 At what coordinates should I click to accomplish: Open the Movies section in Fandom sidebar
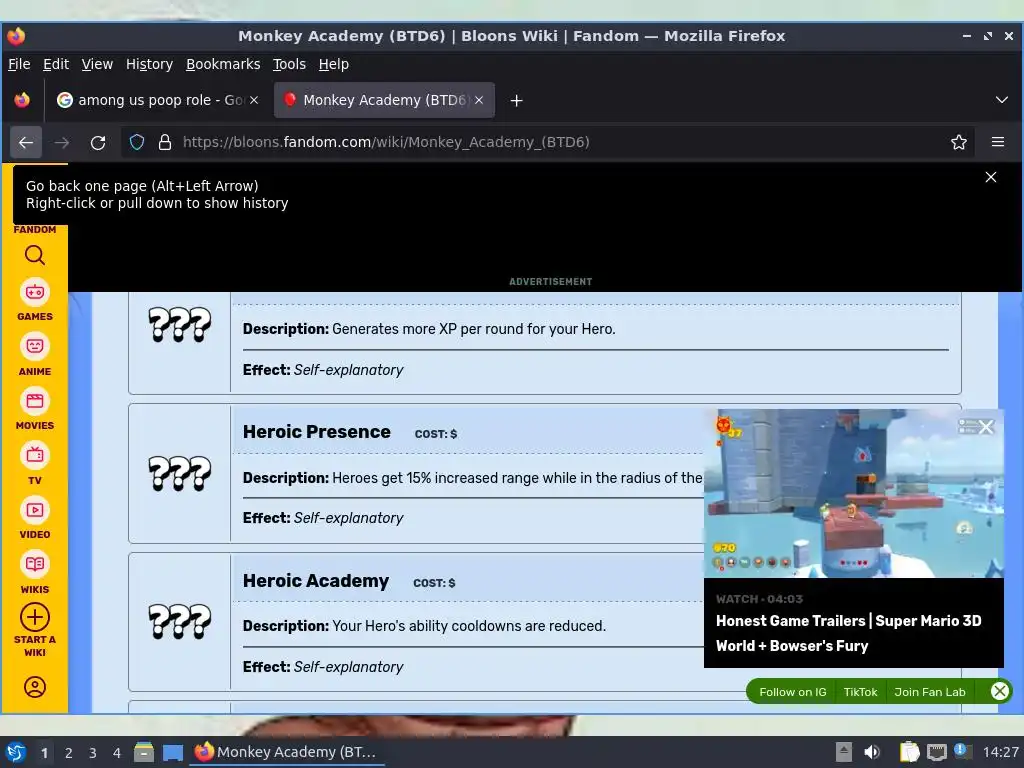click(35, 409)
